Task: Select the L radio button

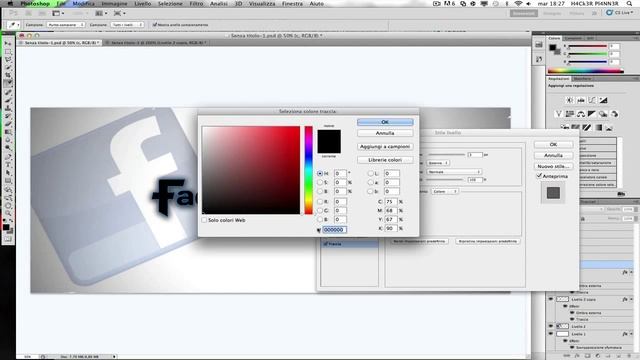Action: coord(371,173)
